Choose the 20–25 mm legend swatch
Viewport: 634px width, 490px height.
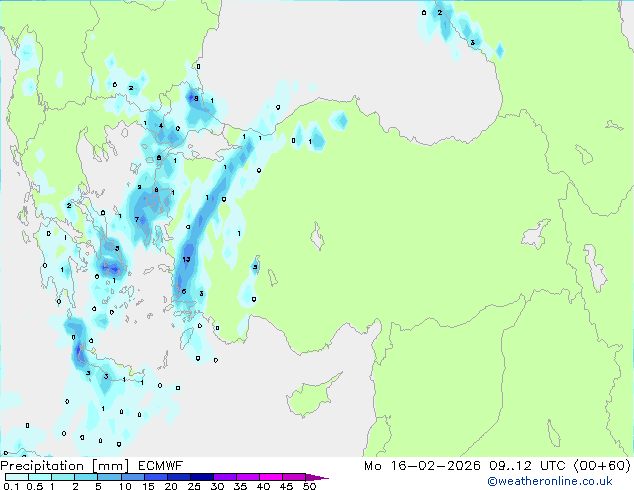179,477
